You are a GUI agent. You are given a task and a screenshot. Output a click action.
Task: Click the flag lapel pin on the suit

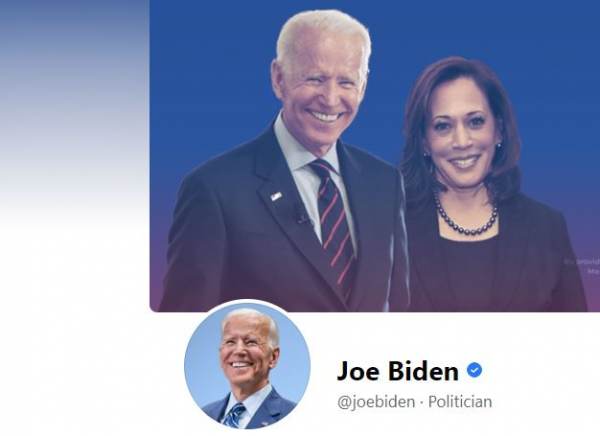pyautogui.click(x=276, y=197)
